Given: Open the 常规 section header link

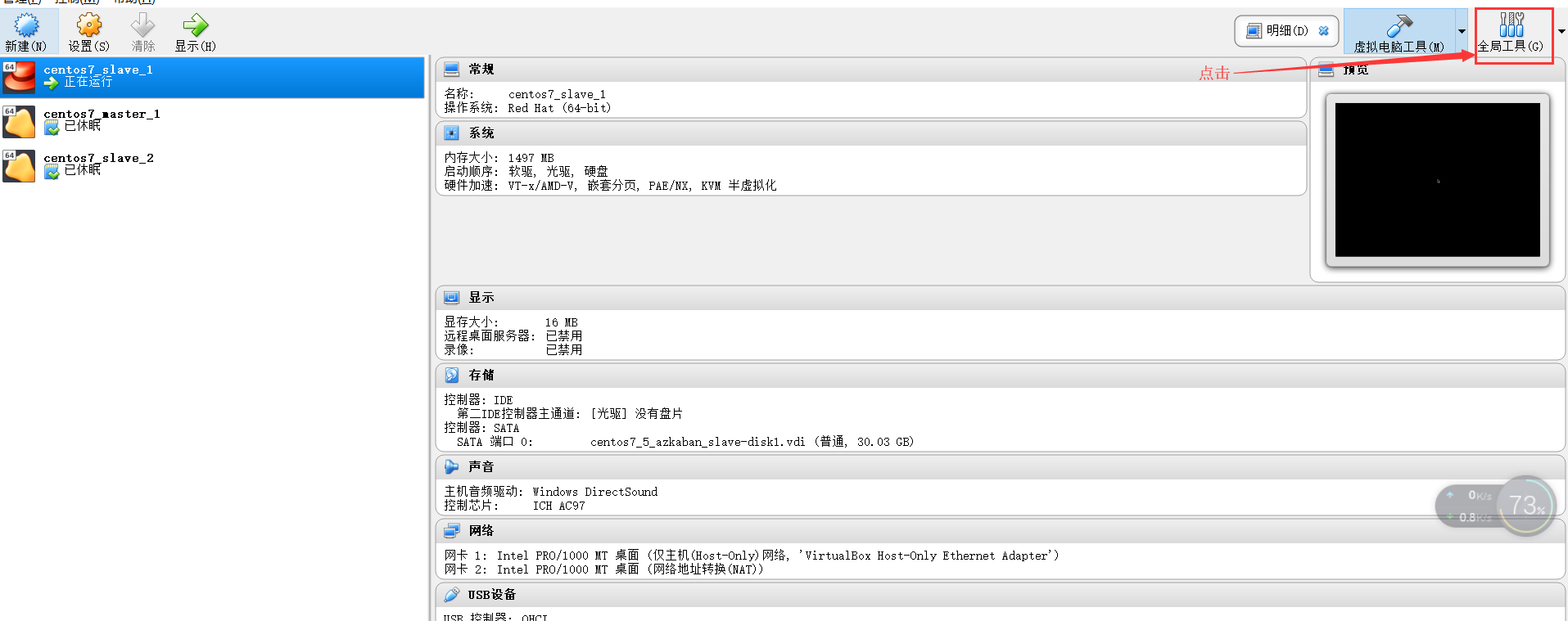Looking at the screenshot, I should 481,70.
